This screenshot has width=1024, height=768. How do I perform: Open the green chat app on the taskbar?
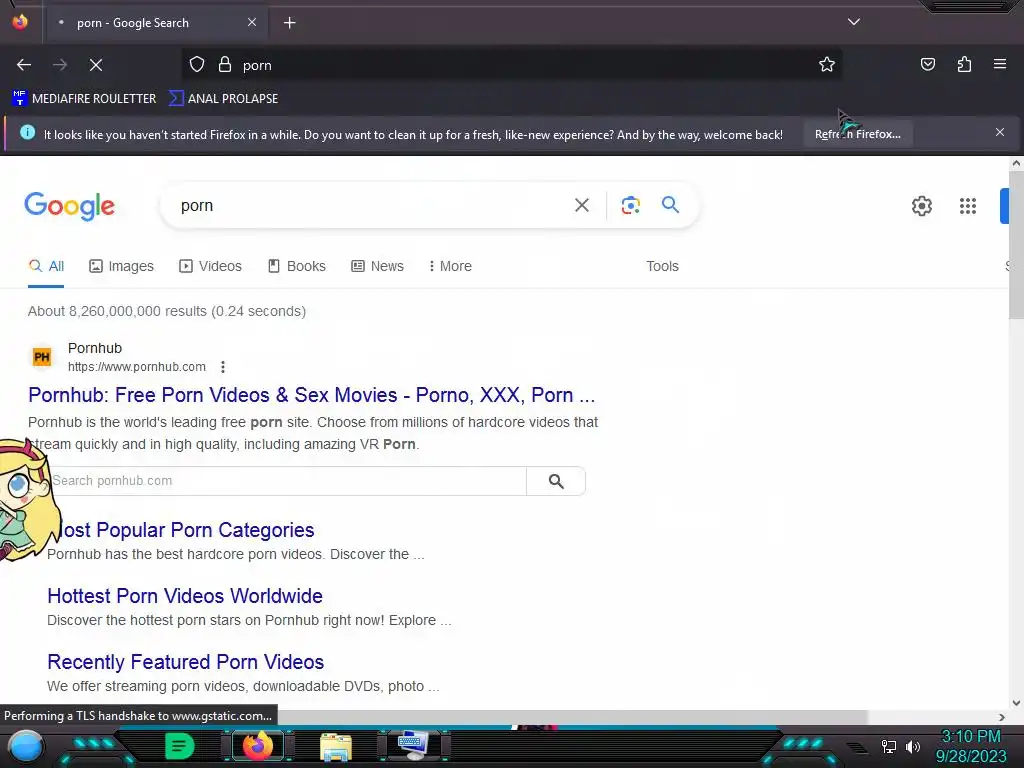180,746
